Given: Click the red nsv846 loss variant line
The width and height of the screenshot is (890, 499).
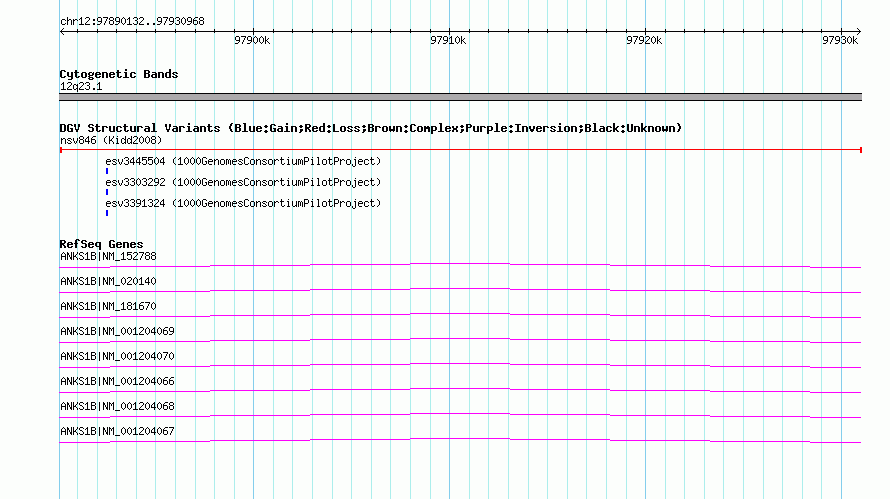Looking at the screenshot, I should (460, 150).
